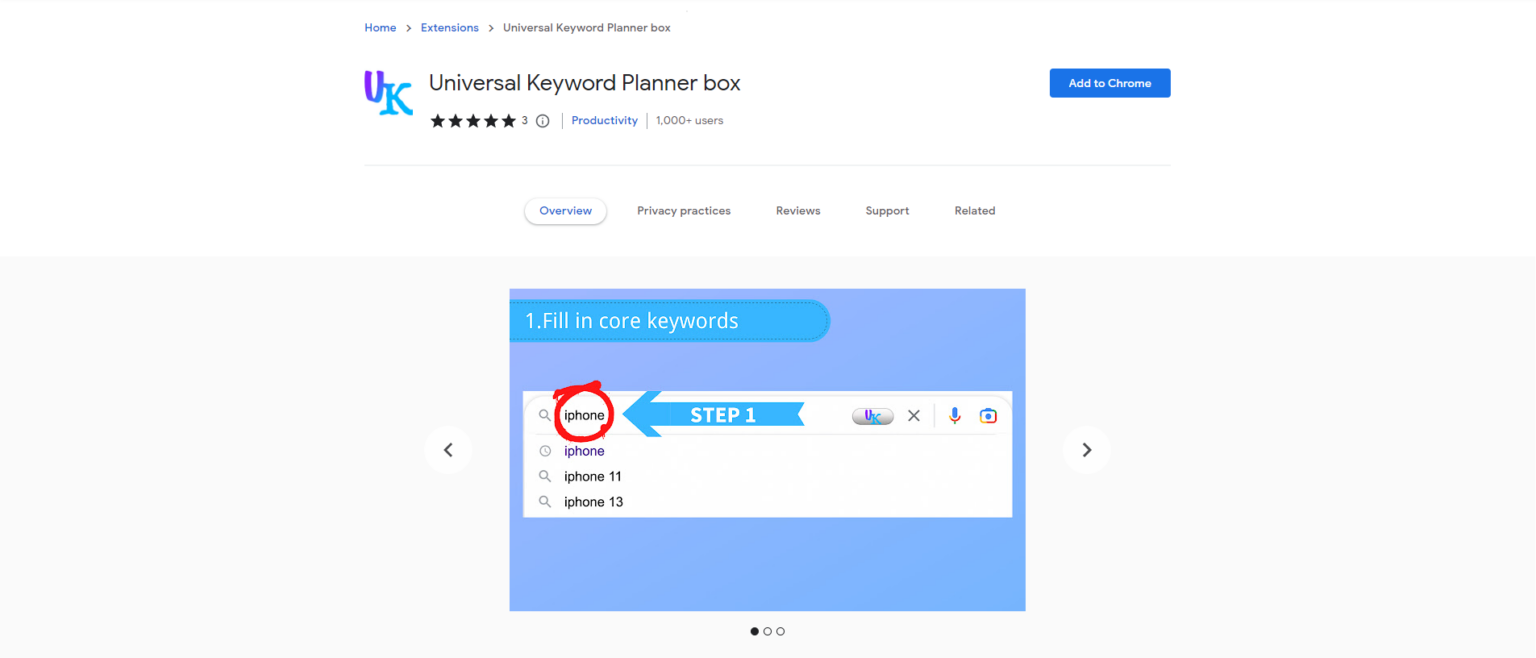The width and height of the screenshot is (1536, 658).
Task: Go back using the left carousel arrow
Action: (448, 449)
